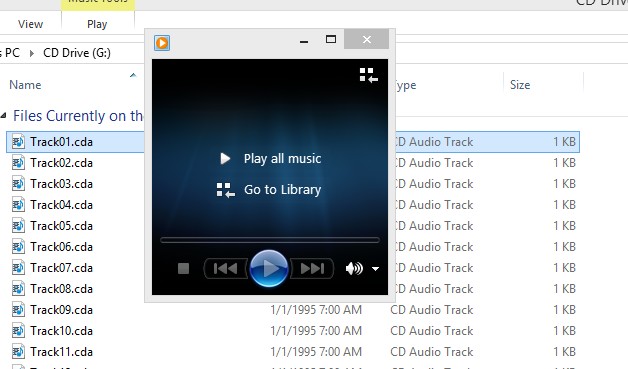Click the Stop button in media player
This screenshot has height=369, width=628.
tap(183, 268)
